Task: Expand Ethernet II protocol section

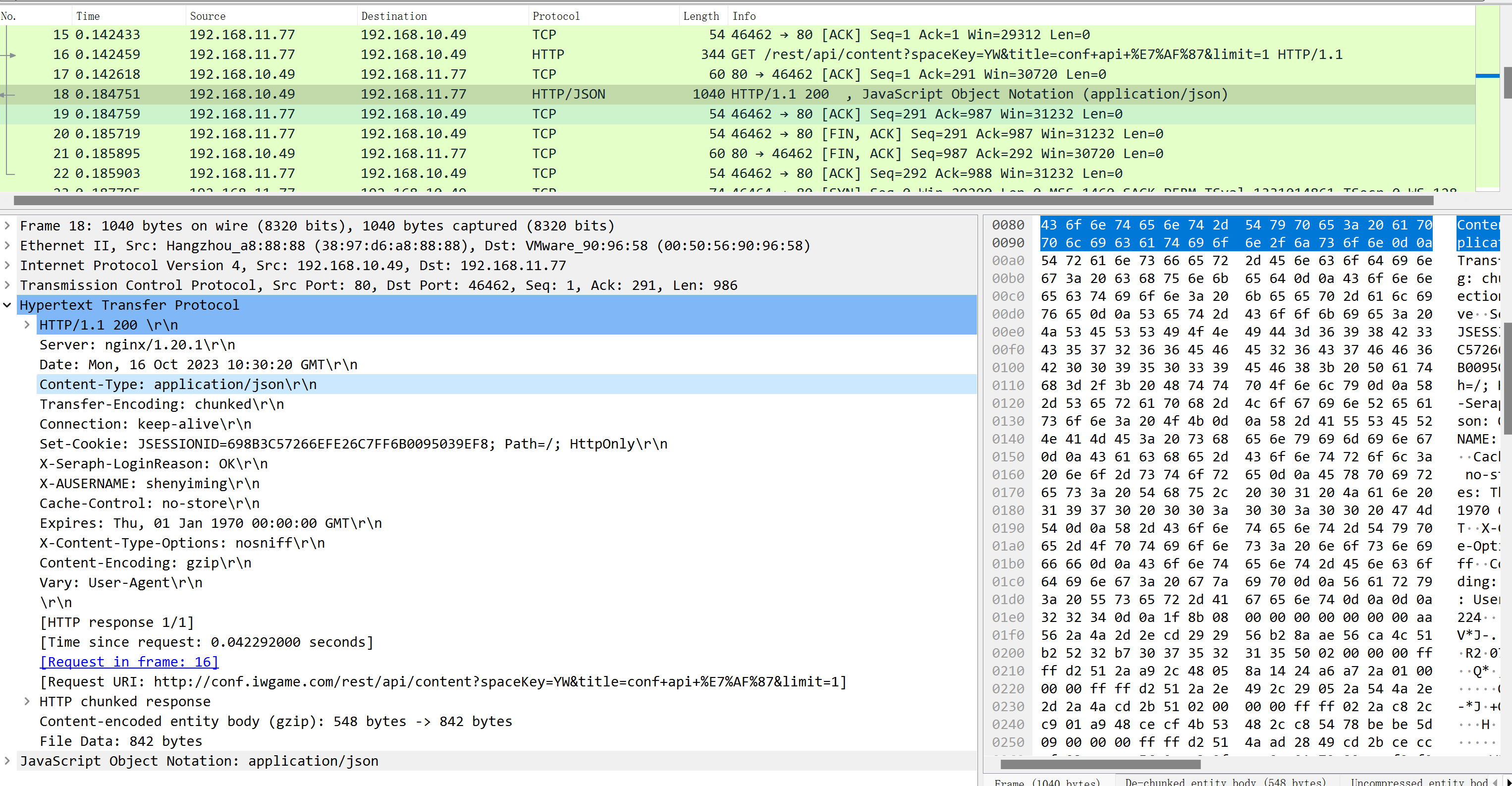Action: click(7, 245)
